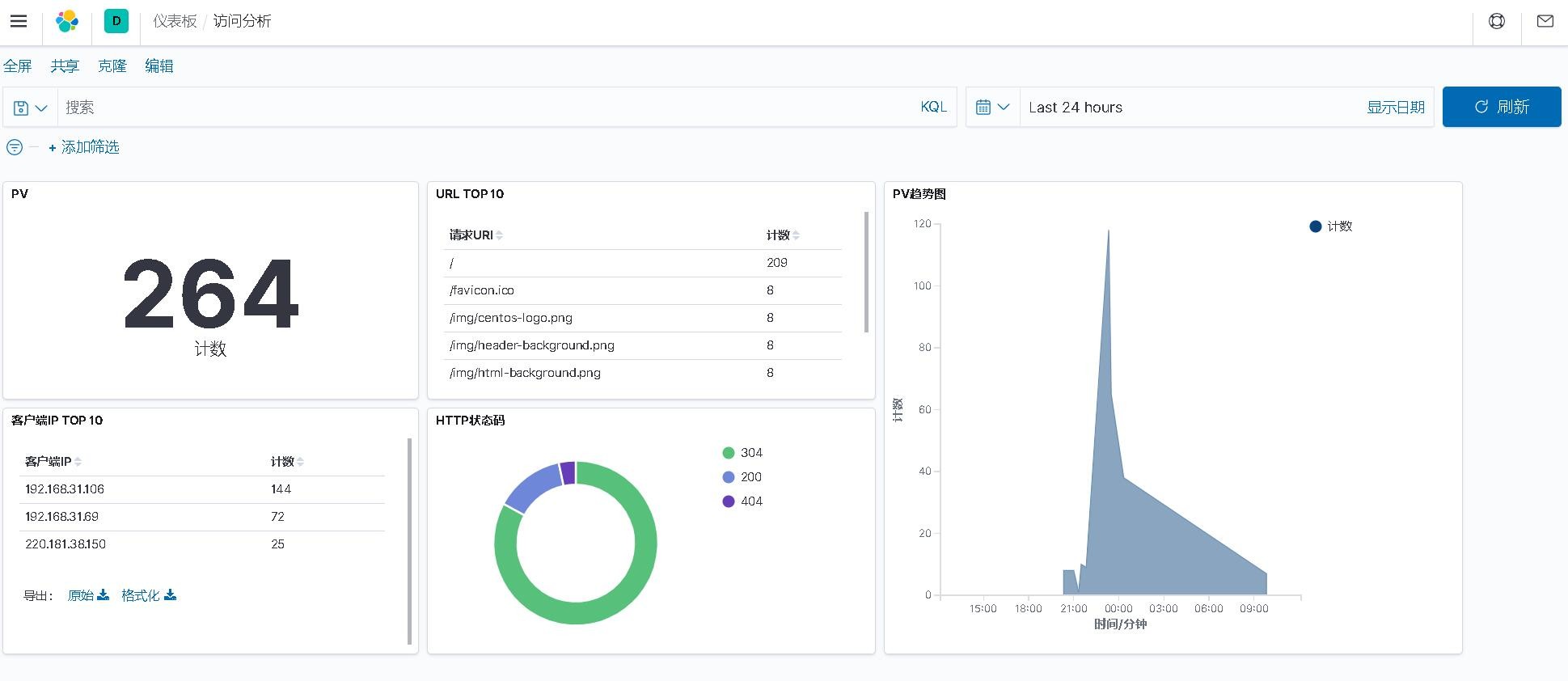Screen dimensions: 1568x681
Task: Click the PV趋势图 panel title
Action: click(x=919, y=194)
